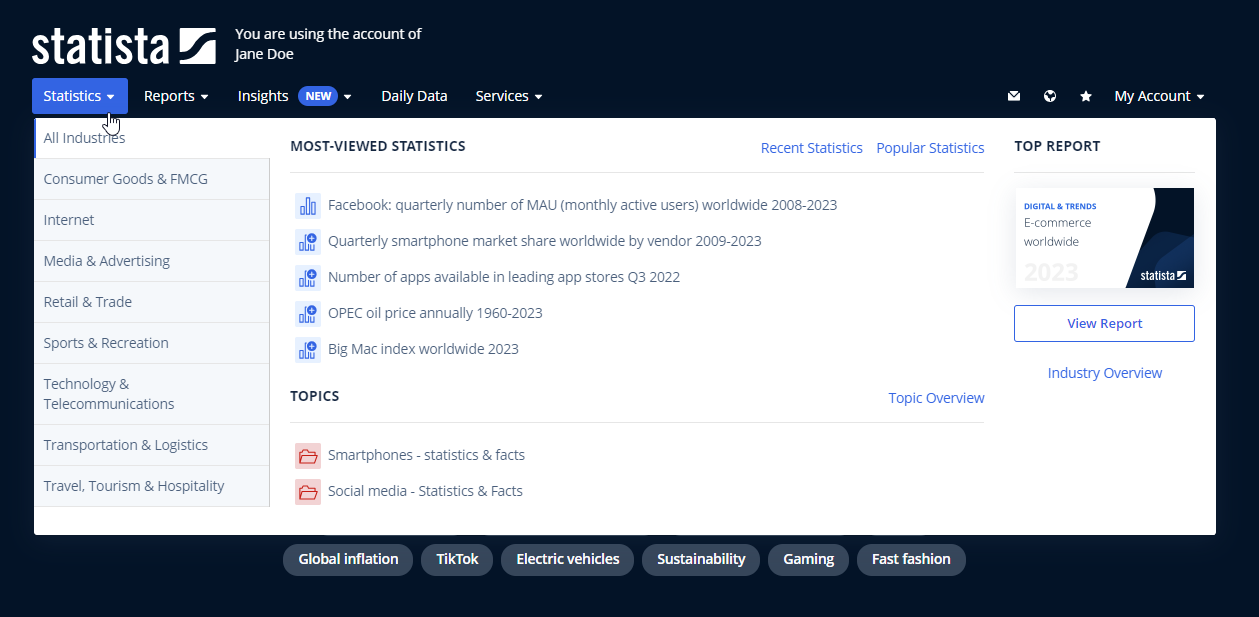Open Big Mac index worldwide 2023
The image size is (1259, 617).
click(423, 349)
